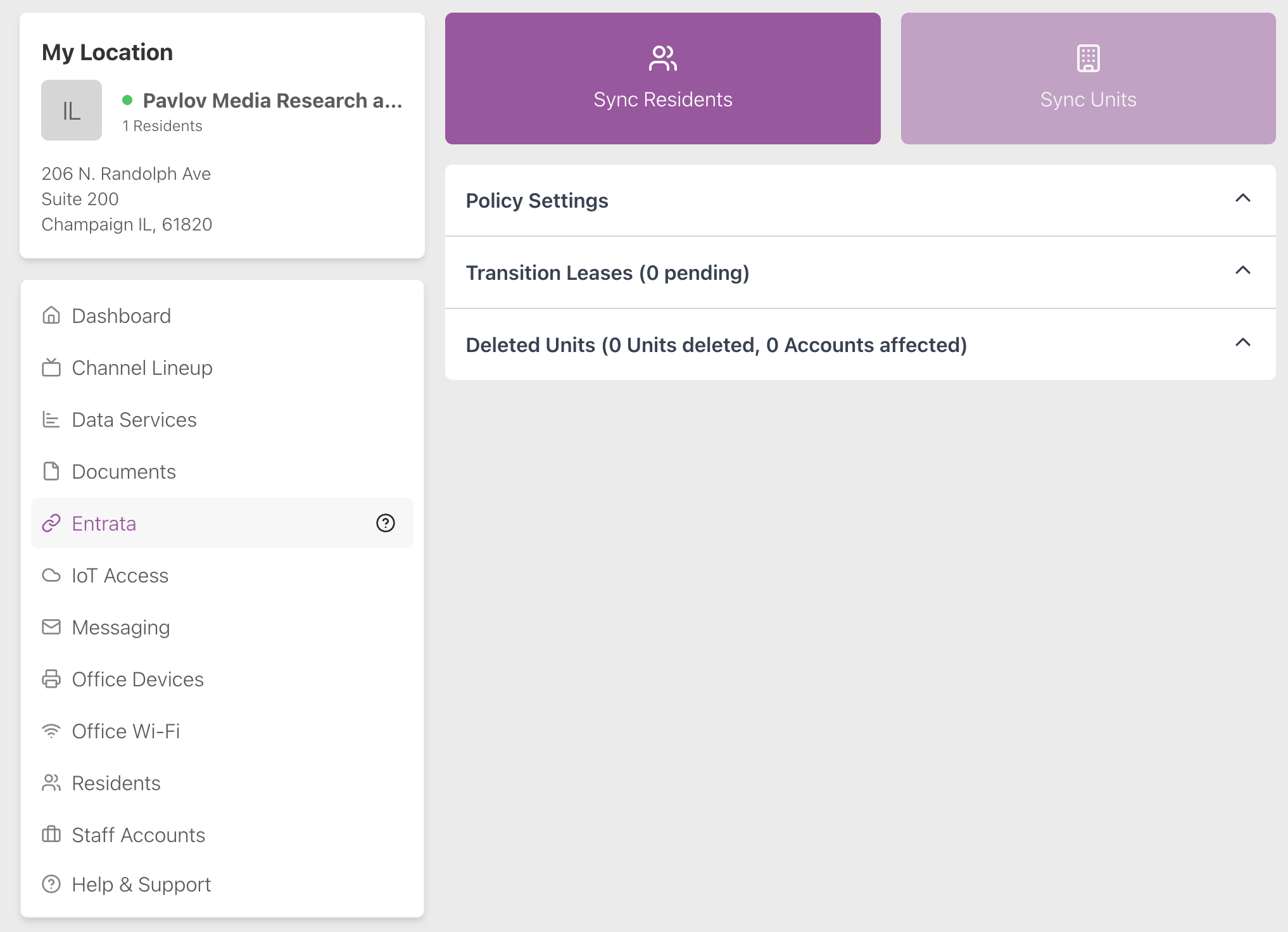Click the Documents file icon
1288x932 pixels.
coord(51,471)
